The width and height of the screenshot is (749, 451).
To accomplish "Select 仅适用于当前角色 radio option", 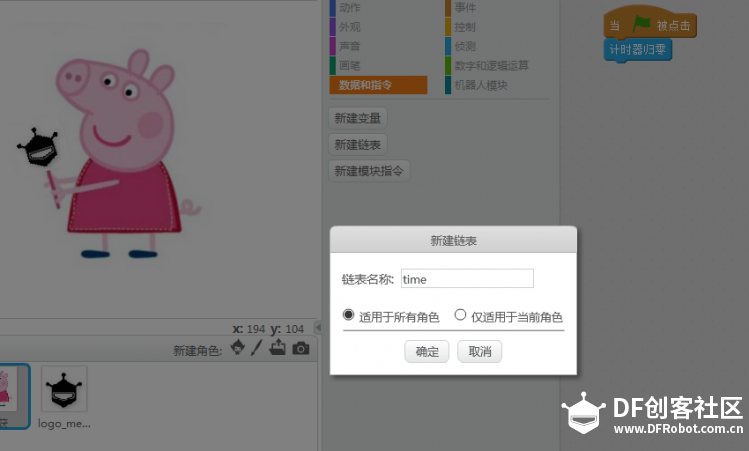I will (460, 315).
